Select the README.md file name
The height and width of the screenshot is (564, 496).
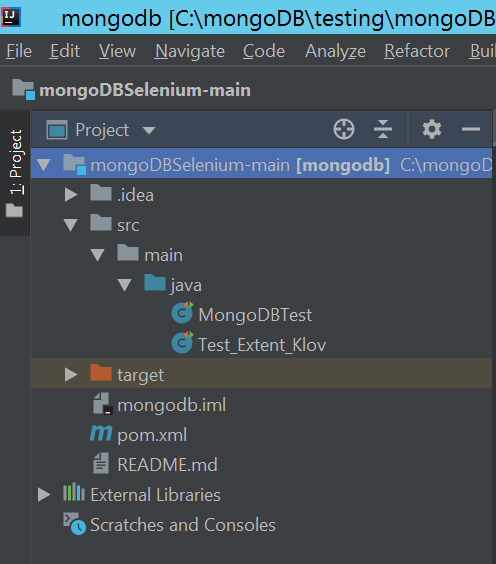168,465
